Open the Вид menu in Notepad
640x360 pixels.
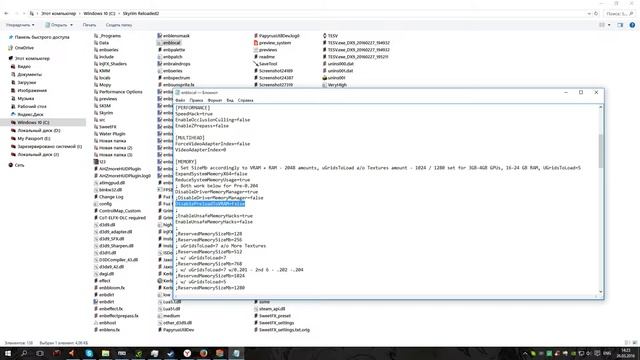pos(230,100)
